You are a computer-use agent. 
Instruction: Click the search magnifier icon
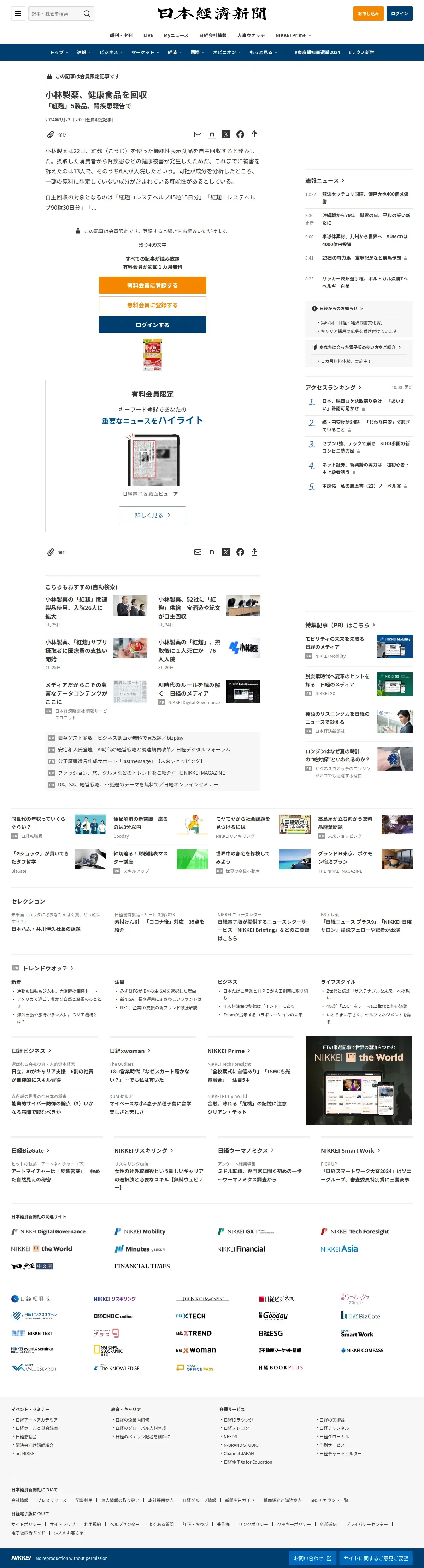(x=87, y=13)
